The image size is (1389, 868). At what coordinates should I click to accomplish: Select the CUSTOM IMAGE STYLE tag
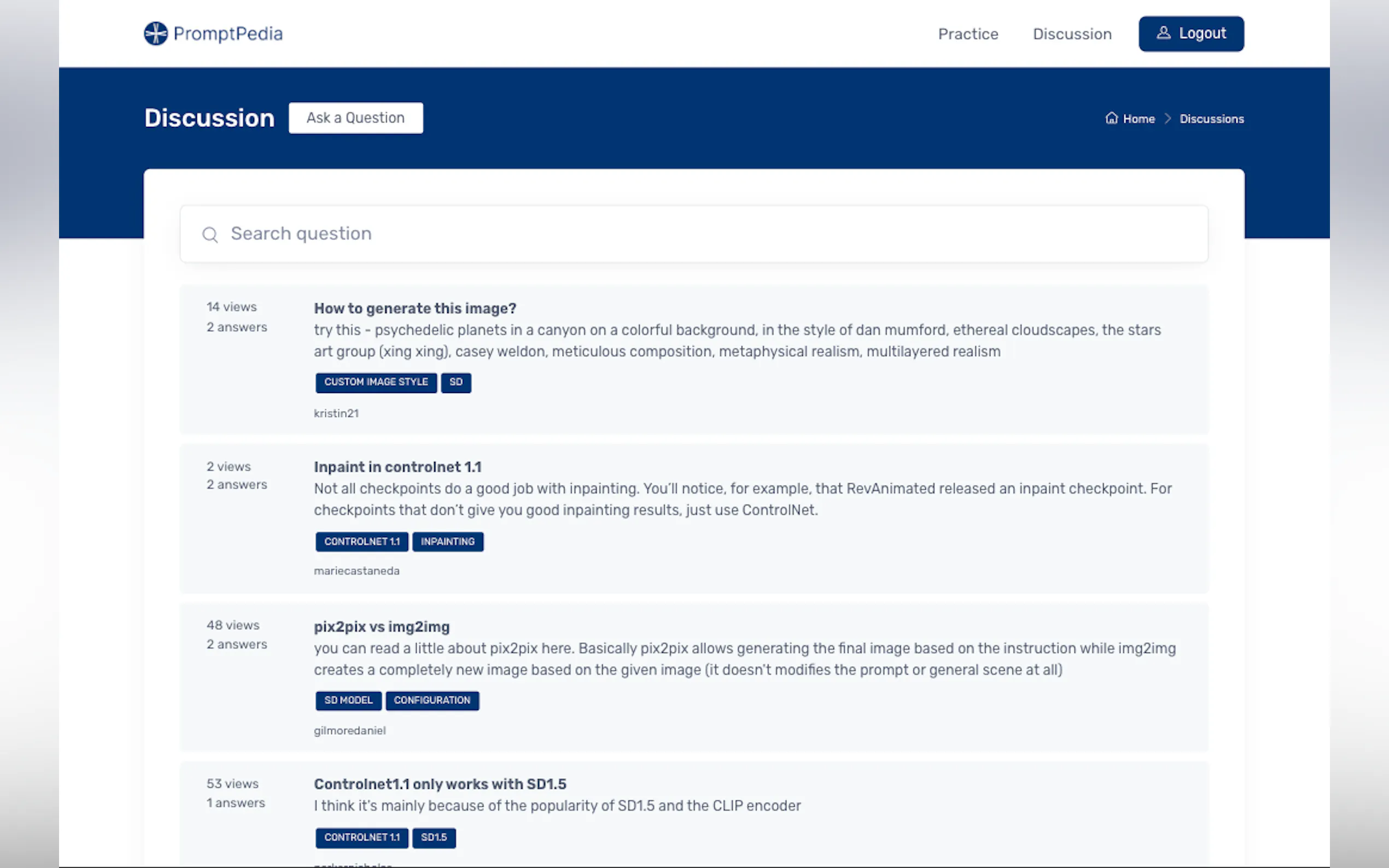(376, 382)
